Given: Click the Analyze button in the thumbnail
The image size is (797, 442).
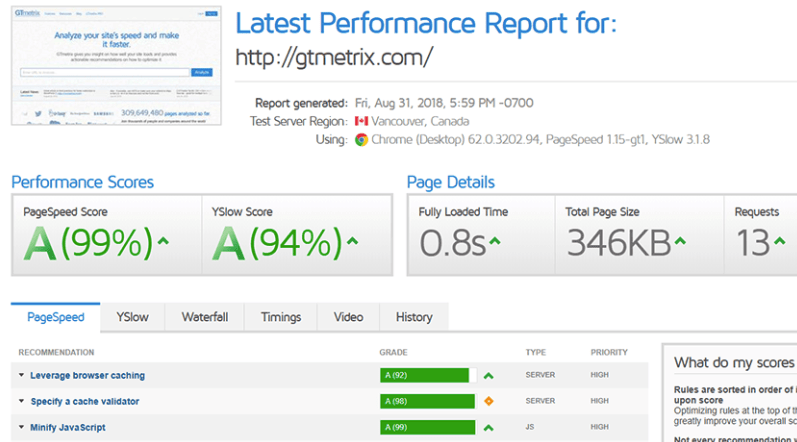Looking at the screenshot, I should click(202, 73).
